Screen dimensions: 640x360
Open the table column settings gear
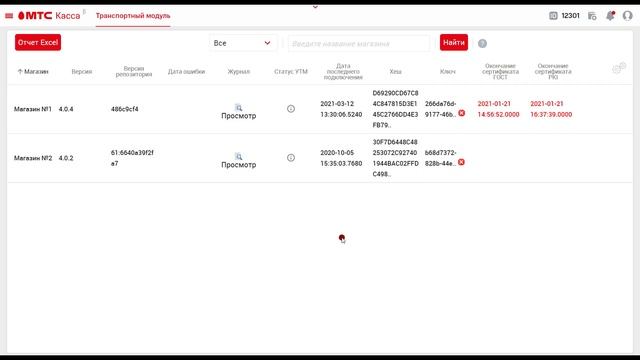(x=619, y=68)
